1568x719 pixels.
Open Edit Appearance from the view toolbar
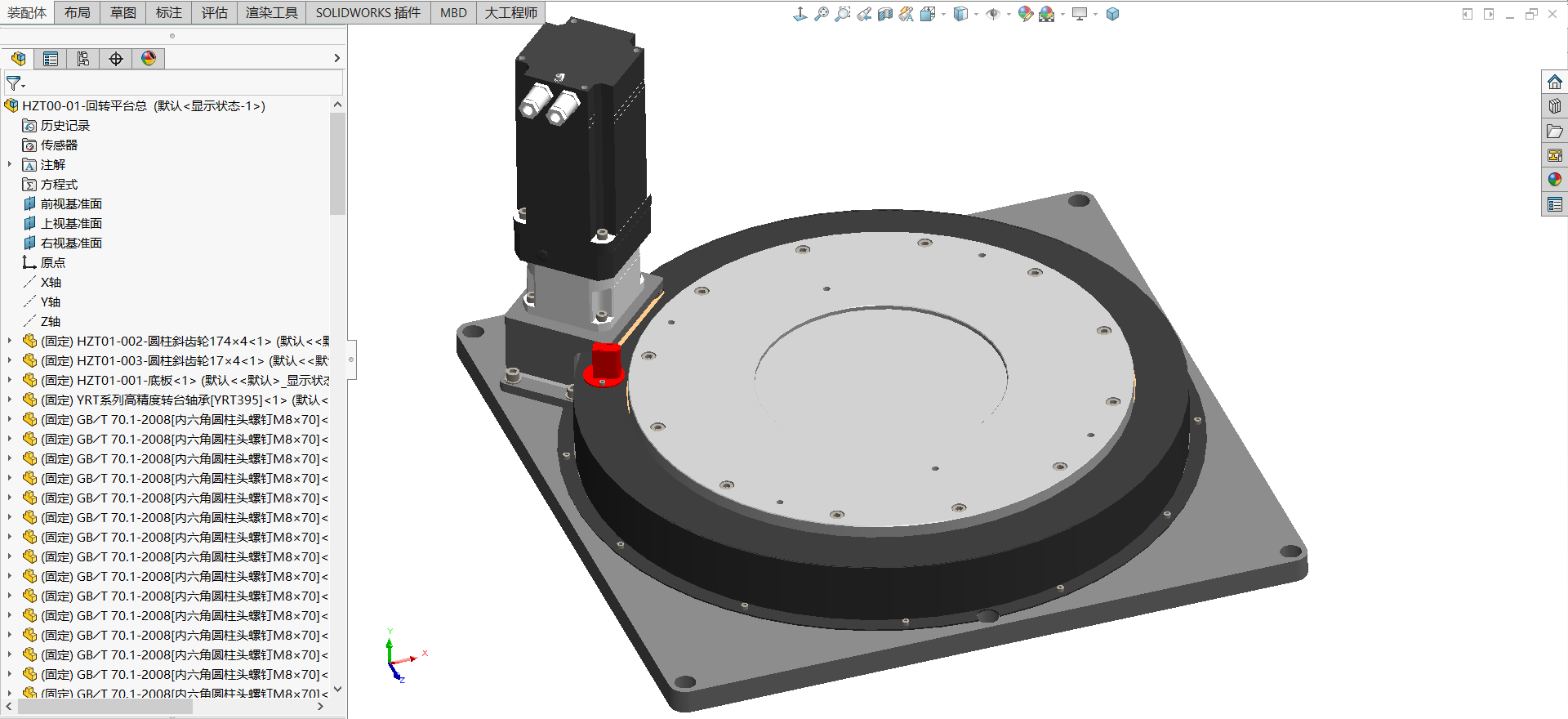(1026, 14)
